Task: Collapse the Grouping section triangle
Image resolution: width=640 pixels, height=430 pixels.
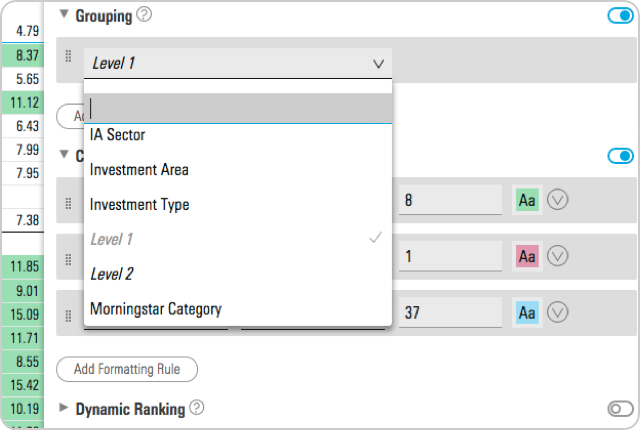Action: 64,15
